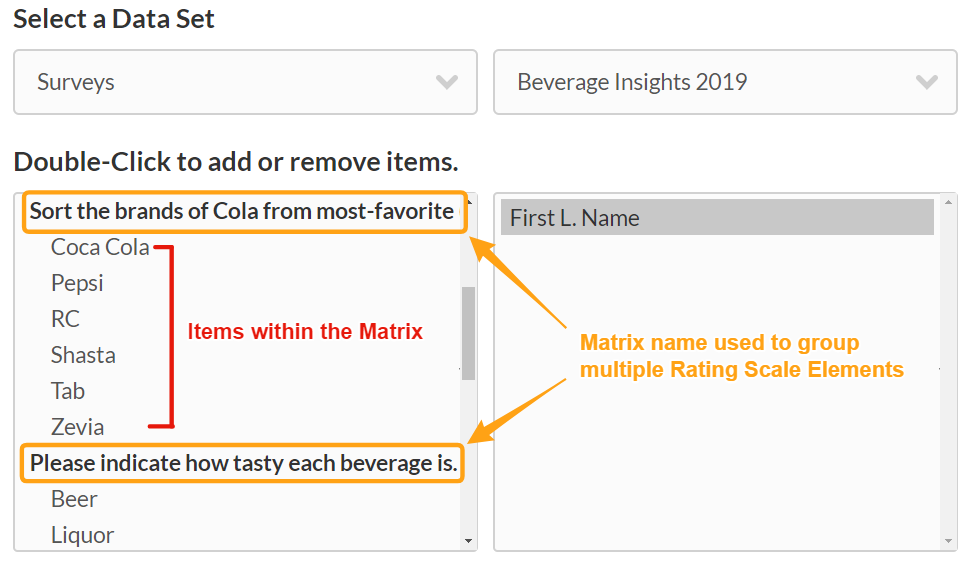Click the right list scroll up arrow
This screenshot has width=971, height=566.
[x=948, y=202]
